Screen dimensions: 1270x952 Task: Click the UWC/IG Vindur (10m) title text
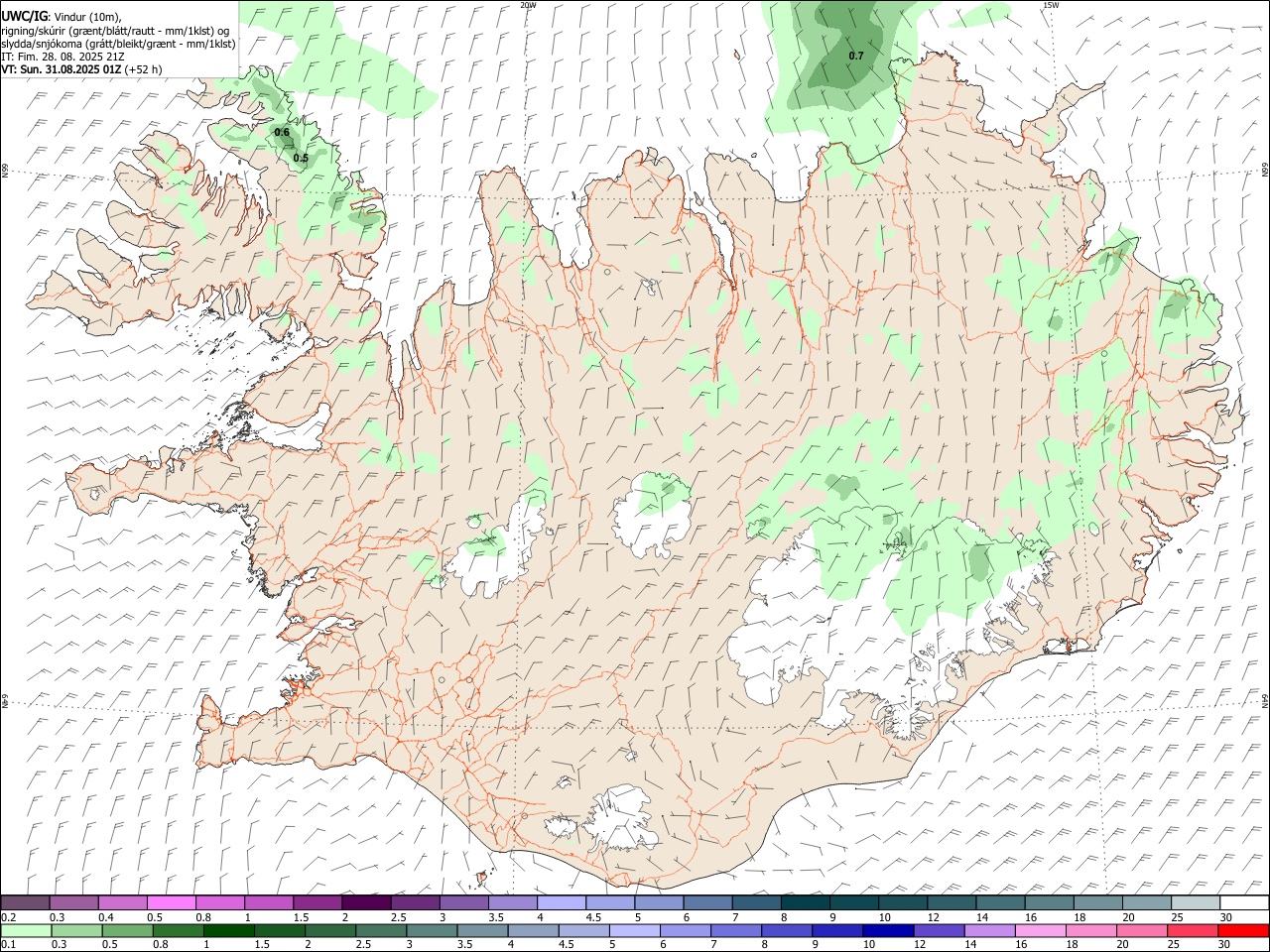pyautogui.click(x=61, y=16)
